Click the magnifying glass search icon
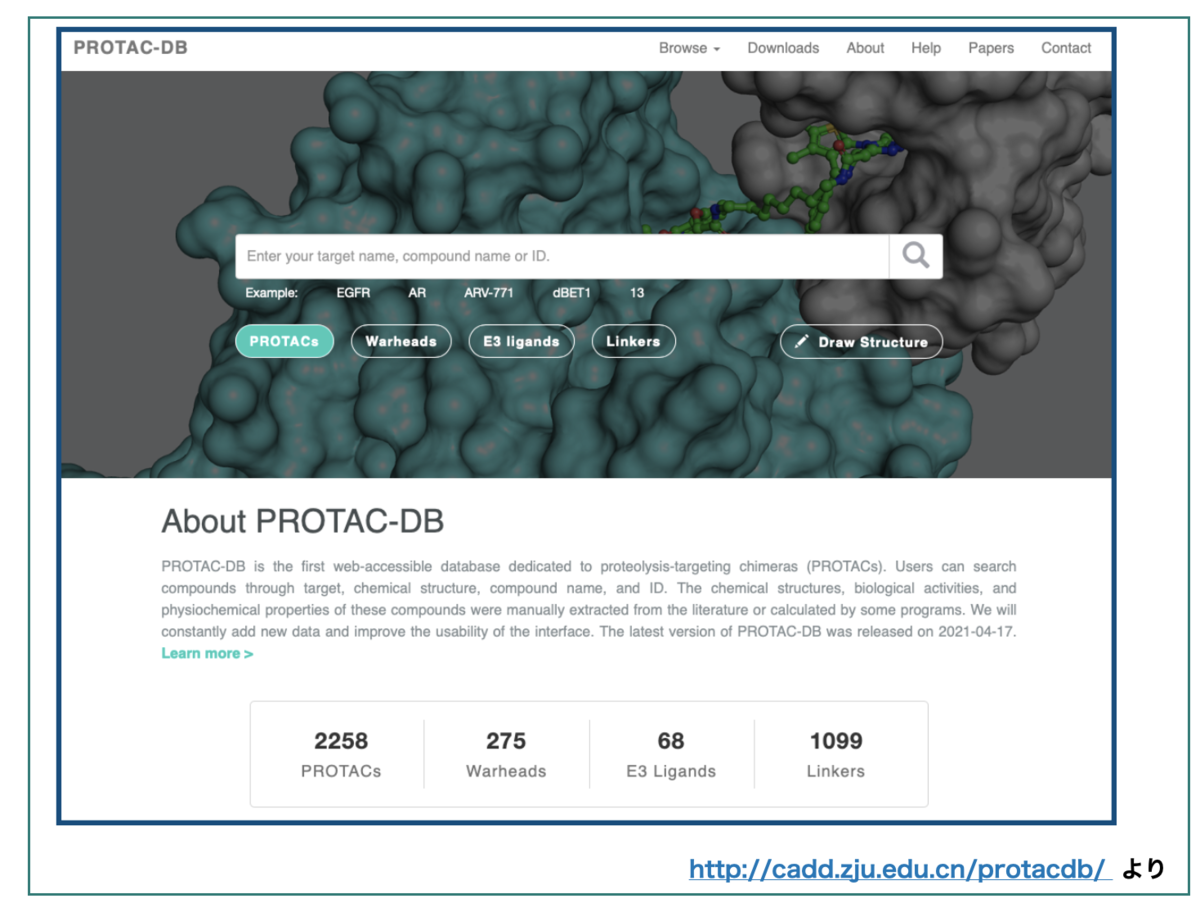Image resolution: width=1200 pixels, height=912 pixels. 915,256
